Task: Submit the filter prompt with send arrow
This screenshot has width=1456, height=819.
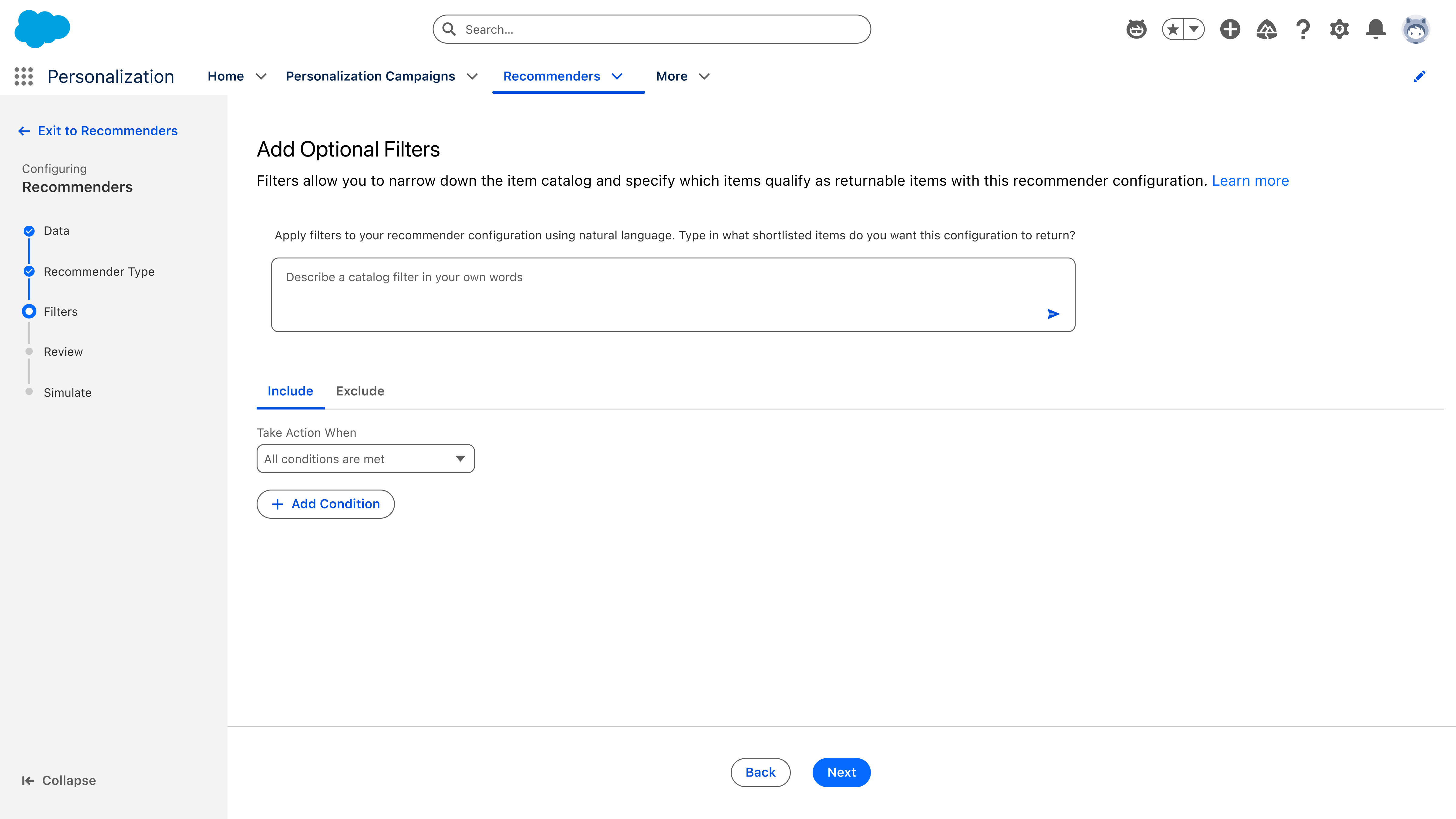Action: (x=1053, y=314)
